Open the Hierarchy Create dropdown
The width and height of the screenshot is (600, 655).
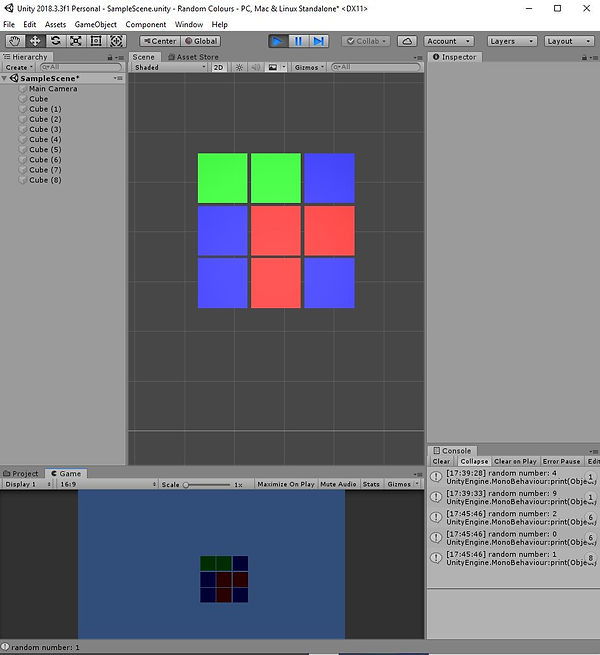[x=19, y=67]
